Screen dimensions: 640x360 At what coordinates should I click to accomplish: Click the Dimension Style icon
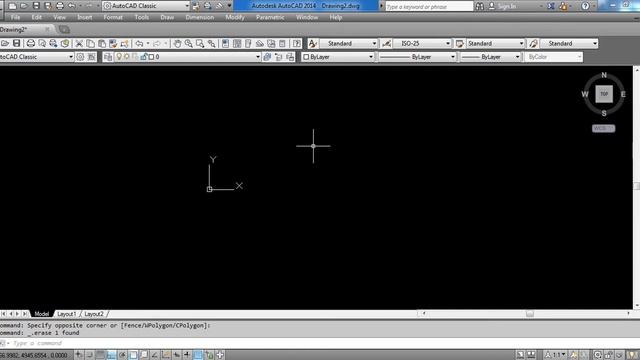click(386, 43)
